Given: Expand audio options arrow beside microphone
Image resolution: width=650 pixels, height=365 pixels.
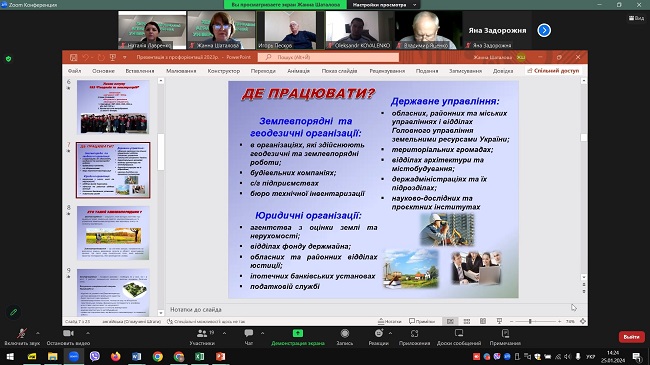Looking at the screenshot, I should [x=38, y=333].
